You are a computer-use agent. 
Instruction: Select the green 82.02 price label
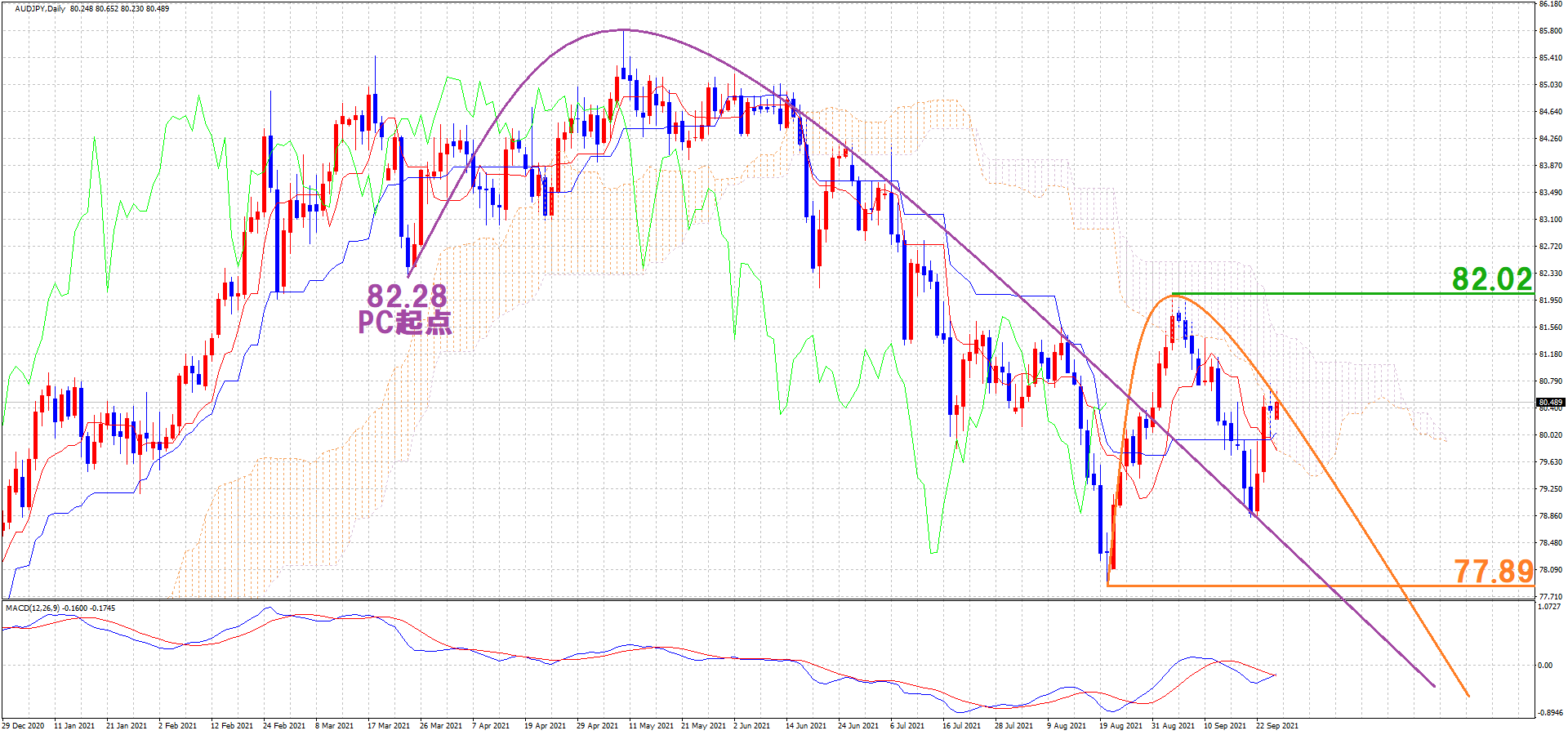pos(1492,279)
